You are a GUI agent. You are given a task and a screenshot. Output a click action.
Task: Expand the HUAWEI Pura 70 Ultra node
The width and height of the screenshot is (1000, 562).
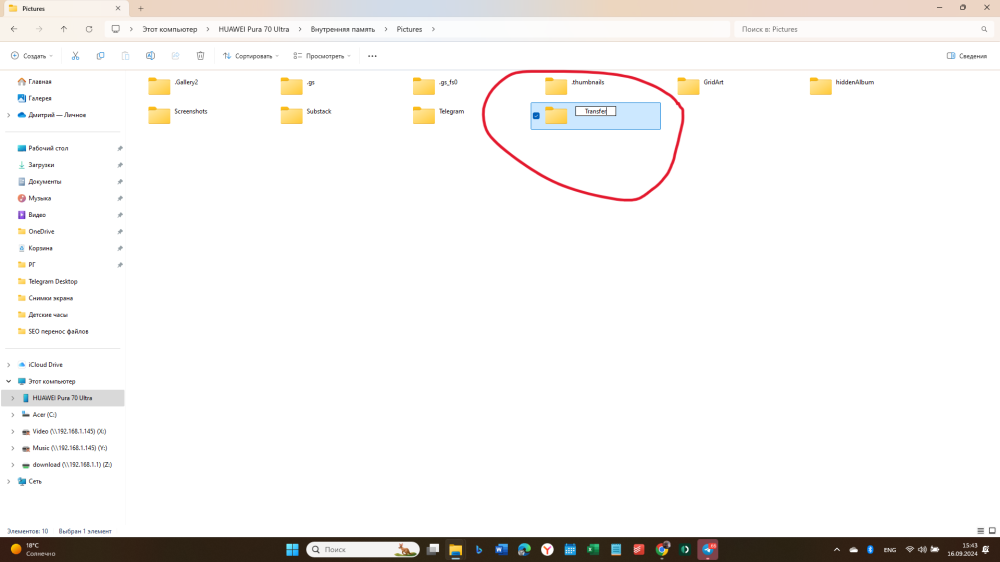pyautogui.click(x=13, y=398)
